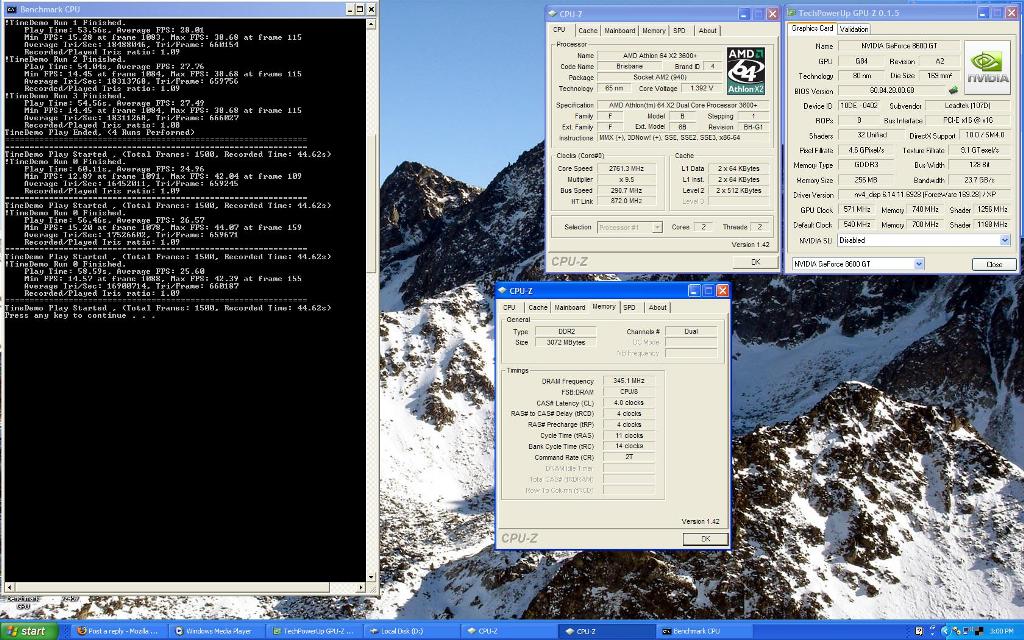Screen dimensions: 1024x640
Task: Open Local Disk (D:) from the taskbar
Action: (x=411, y=632)
